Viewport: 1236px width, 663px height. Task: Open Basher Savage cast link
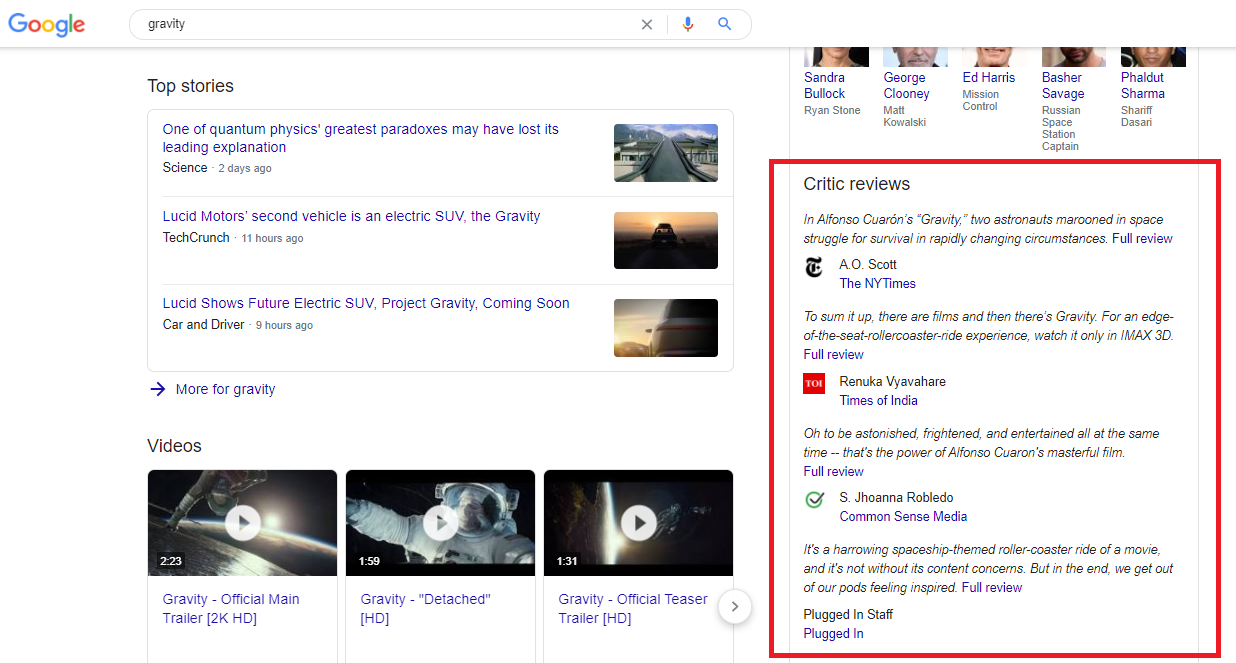(x=1063, y=85)
